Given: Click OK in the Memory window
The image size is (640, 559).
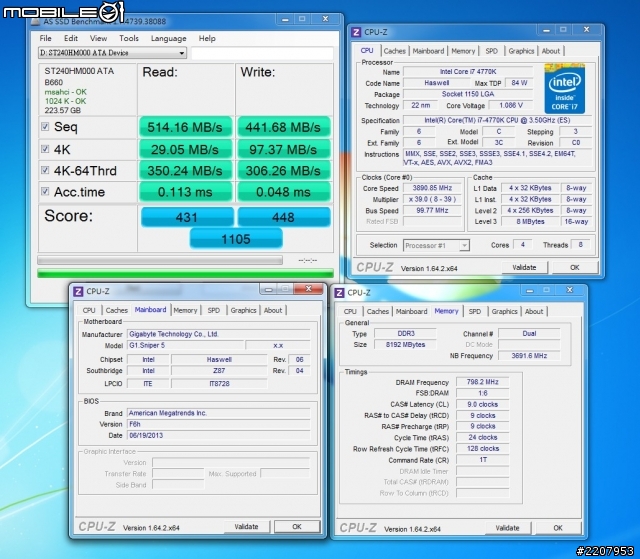Looking at the screenshot, I should (558, 528).
